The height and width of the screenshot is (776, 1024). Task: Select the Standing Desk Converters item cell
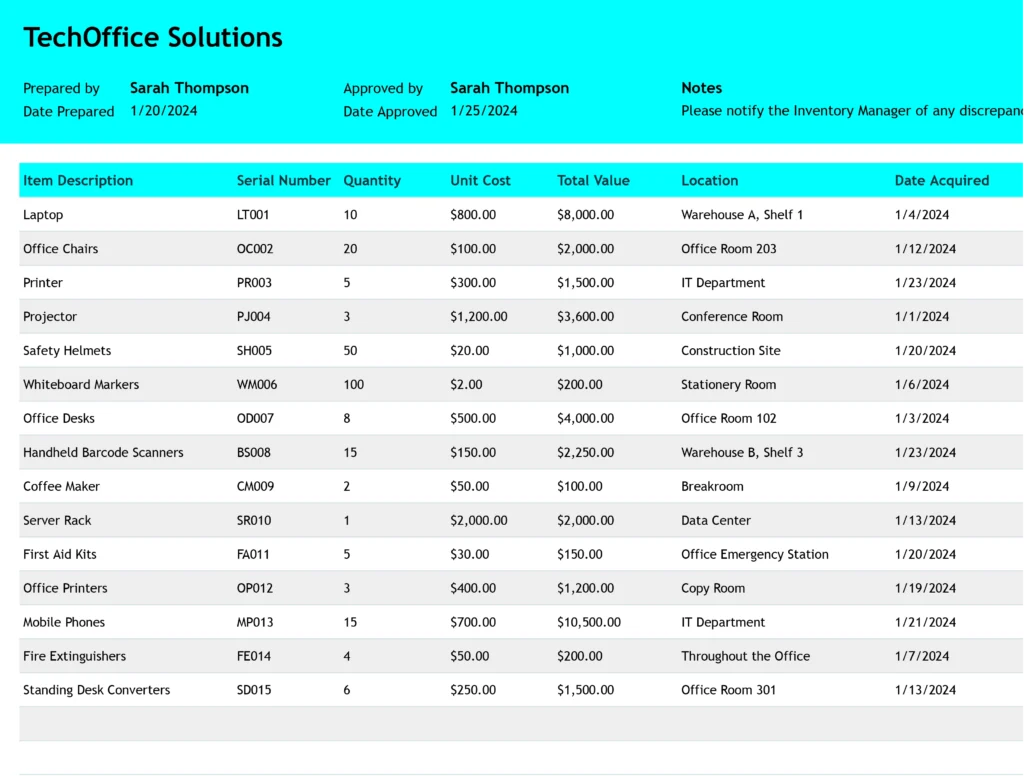97,690
